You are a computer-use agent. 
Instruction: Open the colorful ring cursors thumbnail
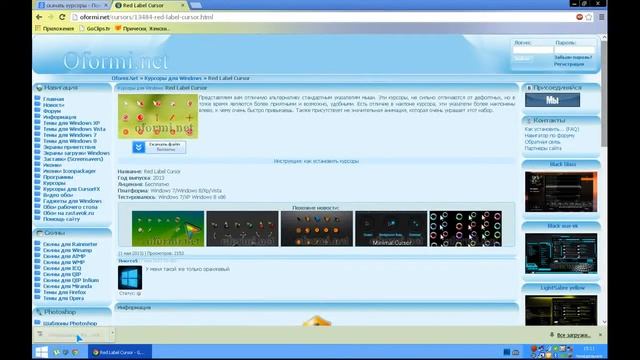[x=466, y=229]
